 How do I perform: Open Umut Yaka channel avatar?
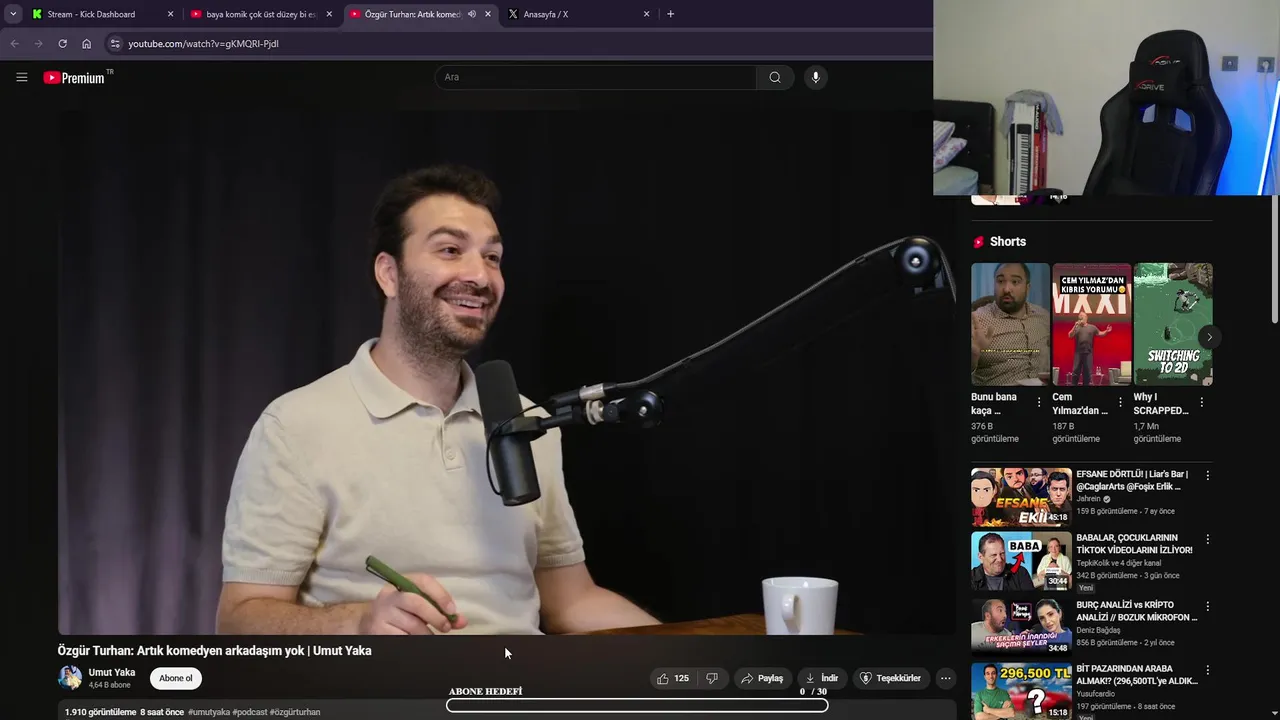[x=70, y=678]
